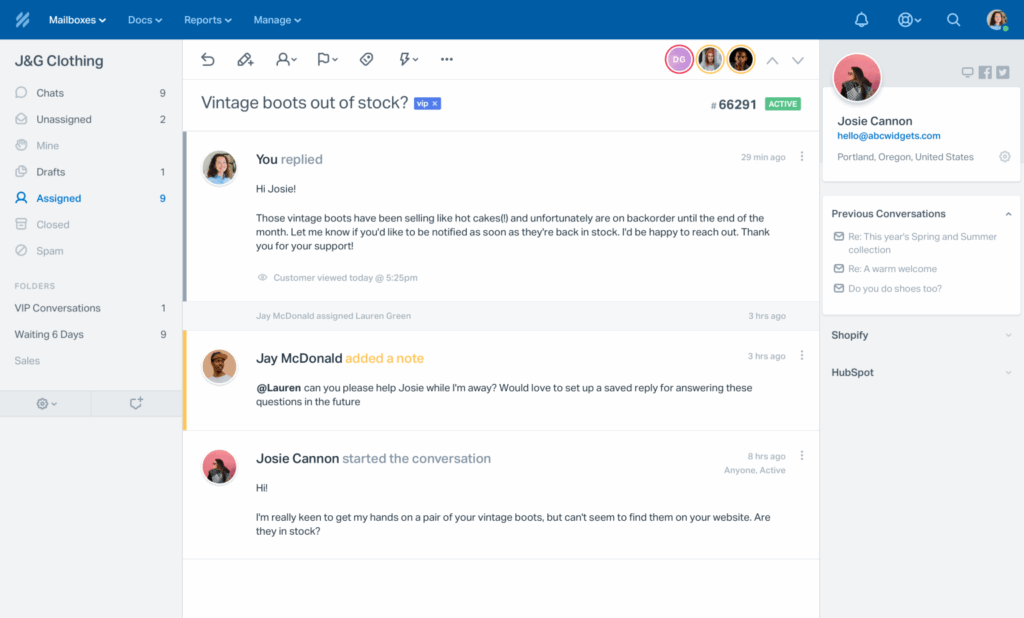Open the tag icon in conversation toolbar
Image resolution: width=1024 pixels, height=618 pixels.
click(x=366, y=60)
